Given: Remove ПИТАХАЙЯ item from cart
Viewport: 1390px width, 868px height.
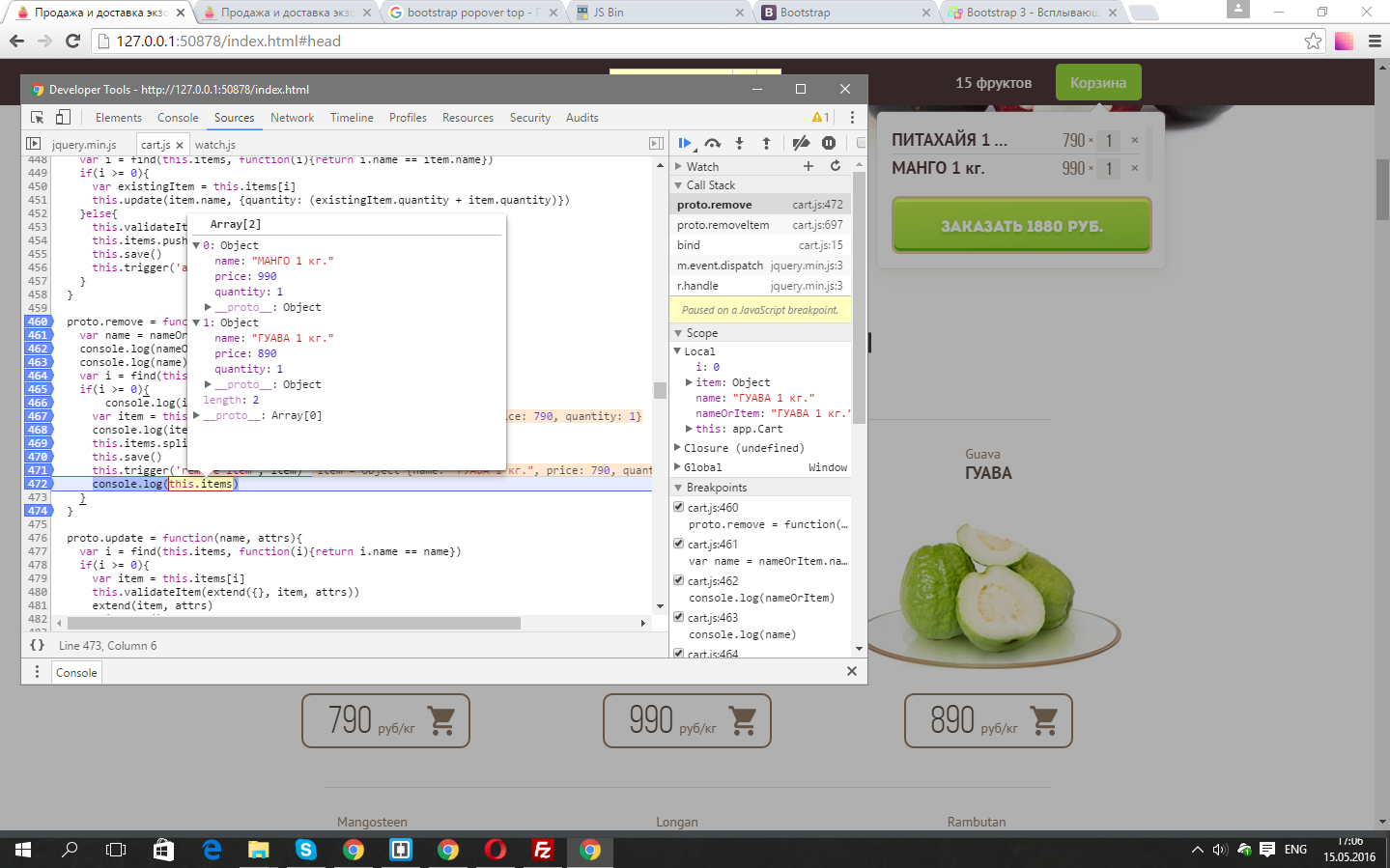Looking at the screenshot, I should click(1134, 140).
